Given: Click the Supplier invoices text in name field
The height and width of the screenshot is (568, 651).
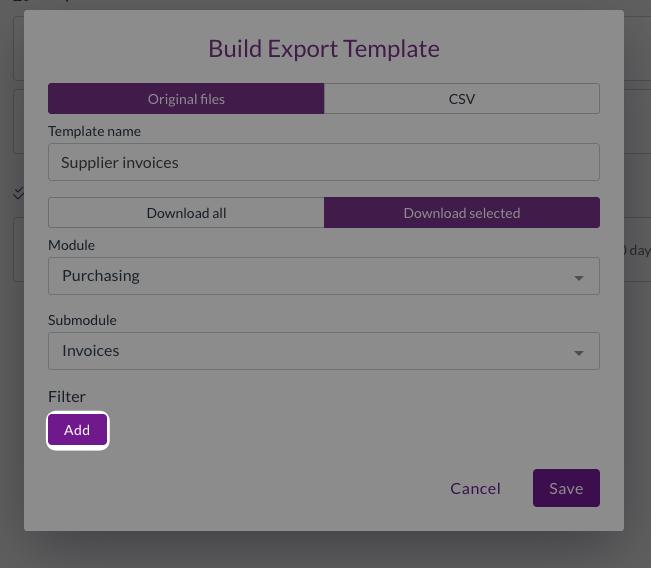Looking at the screenshot, I should 120,162.
